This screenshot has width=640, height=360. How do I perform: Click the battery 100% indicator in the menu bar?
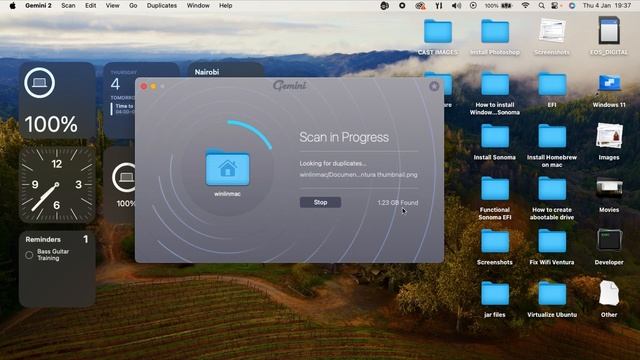click(498, 5)
